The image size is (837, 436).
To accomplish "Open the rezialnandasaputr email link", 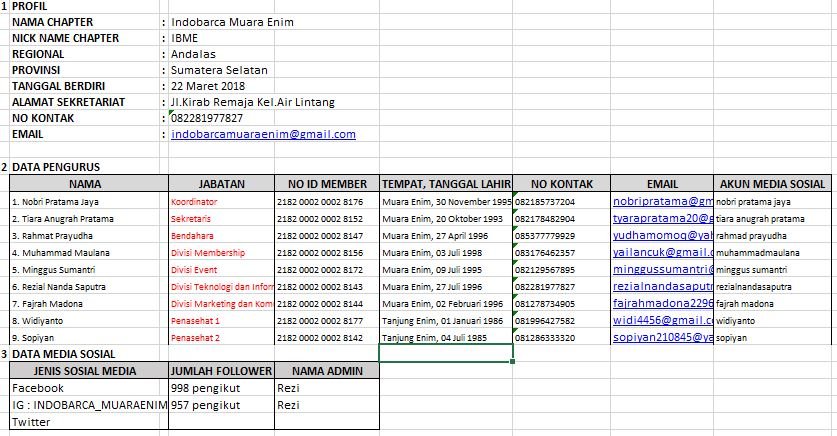I will 662,287.
